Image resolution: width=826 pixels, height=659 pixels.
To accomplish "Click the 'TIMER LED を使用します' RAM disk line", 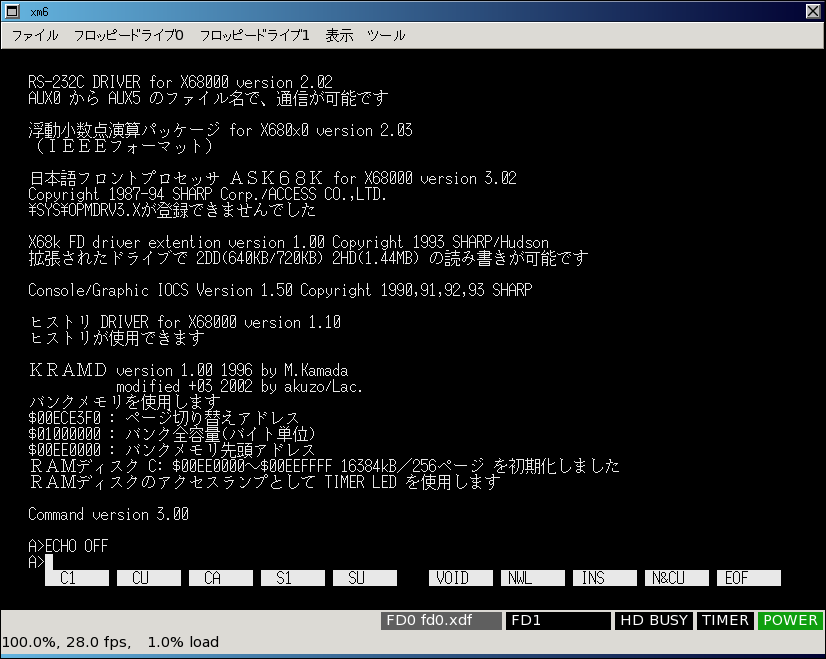I will click(x=264, y=482).
